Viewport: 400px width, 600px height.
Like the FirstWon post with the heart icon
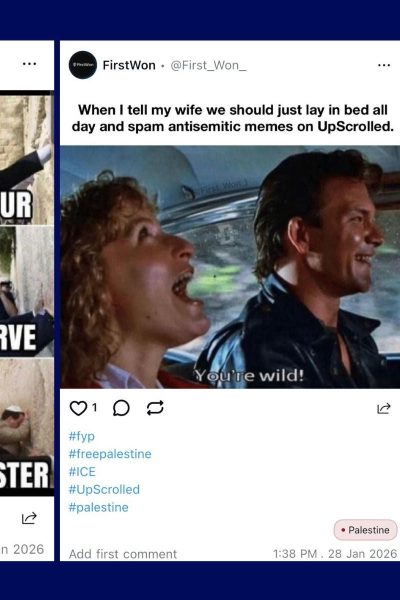pyautogui.click(x=78, y=408)
